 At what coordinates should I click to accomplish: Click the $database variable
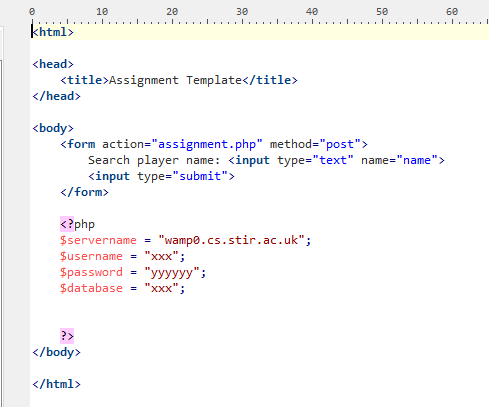click(x=91, y=288)
